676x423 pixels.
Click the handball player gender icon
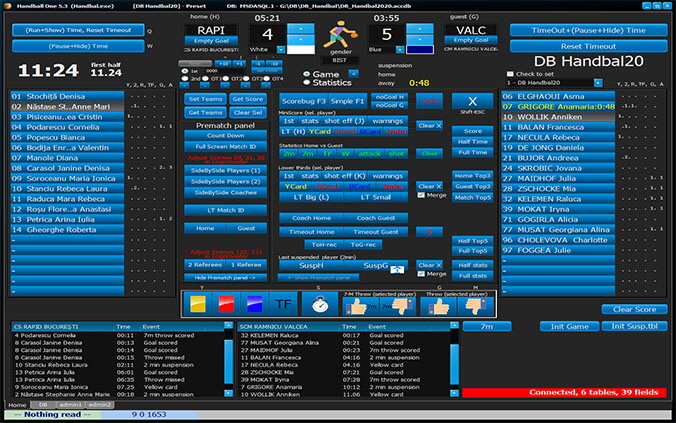[x=341, y=34]
